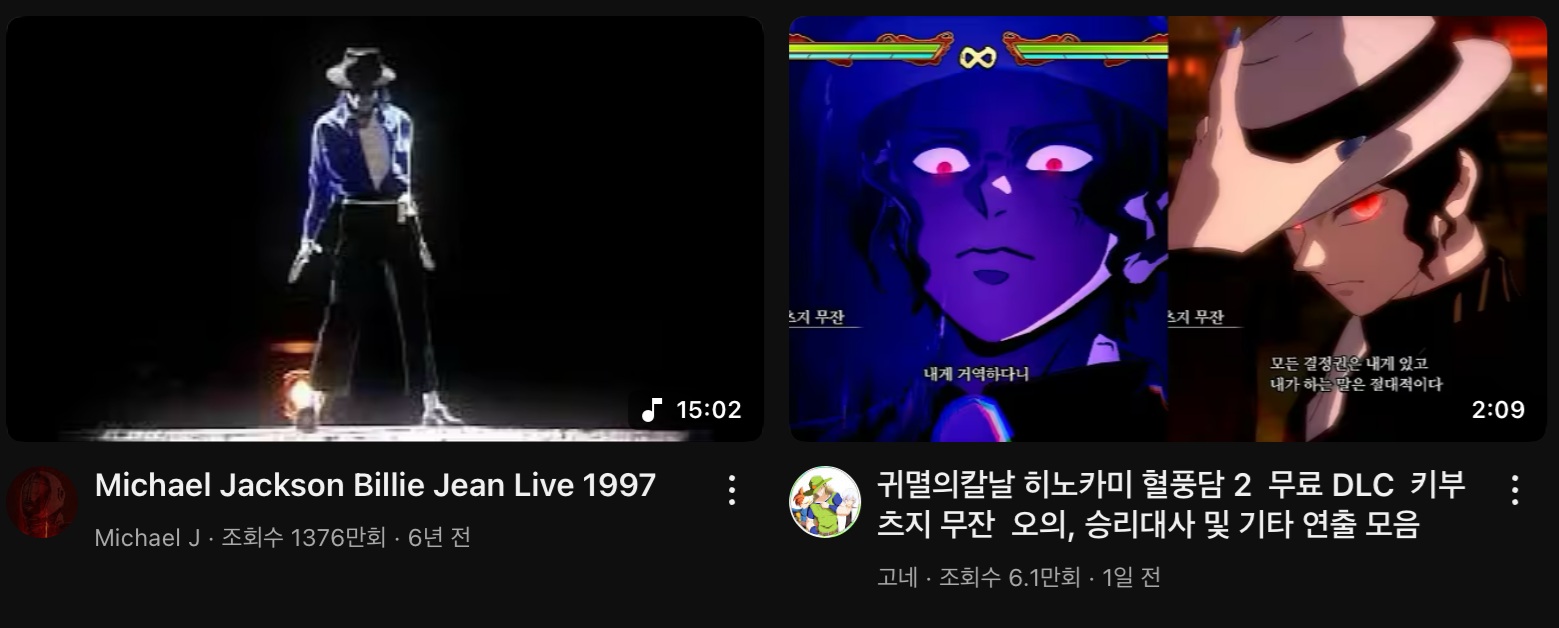The image size is (1559, 628).
Task: Play the Michael Jackson Billie Jean thumbnail
Action: point(385,229)
